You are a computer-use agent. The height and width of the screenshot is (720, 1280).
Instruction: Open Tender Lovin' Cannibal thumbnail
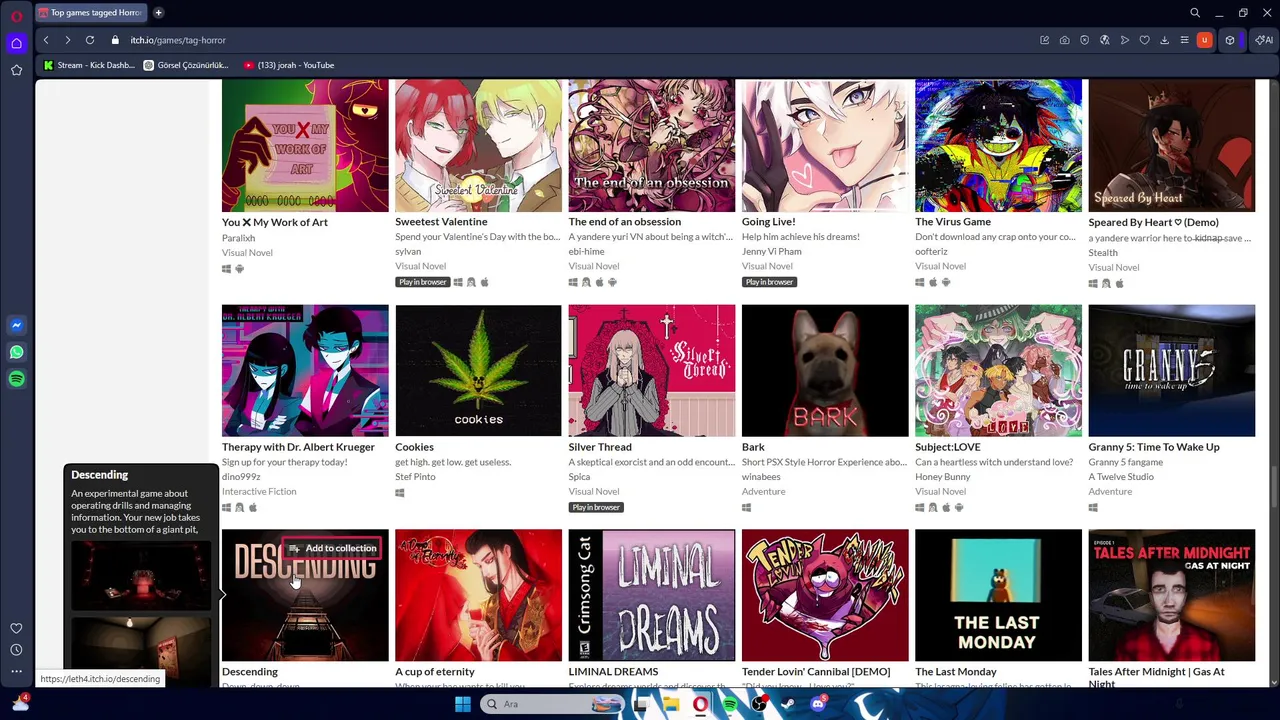point(825,595)
